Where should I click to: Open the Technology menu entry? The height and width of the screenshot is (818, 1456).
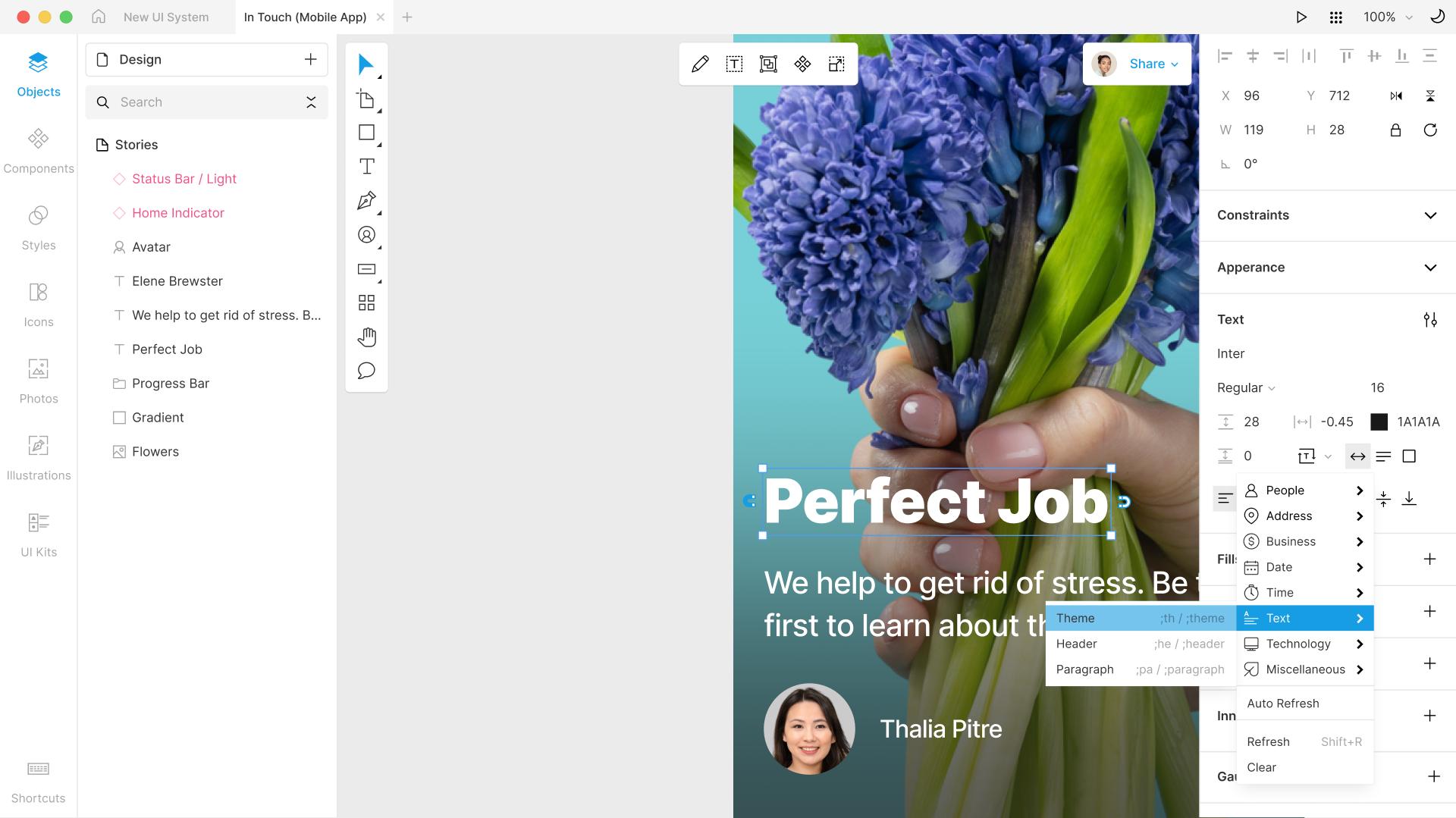1305,644
